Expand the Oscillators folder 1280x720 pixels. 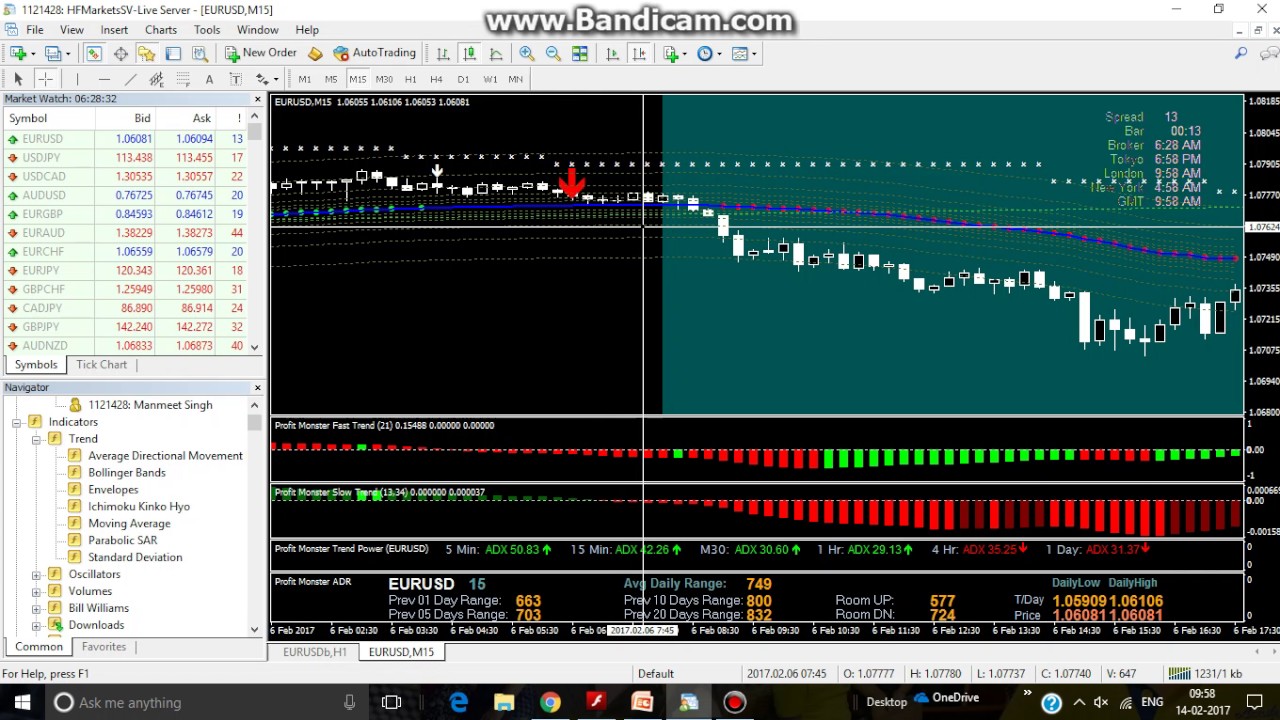tap(36, 575)
